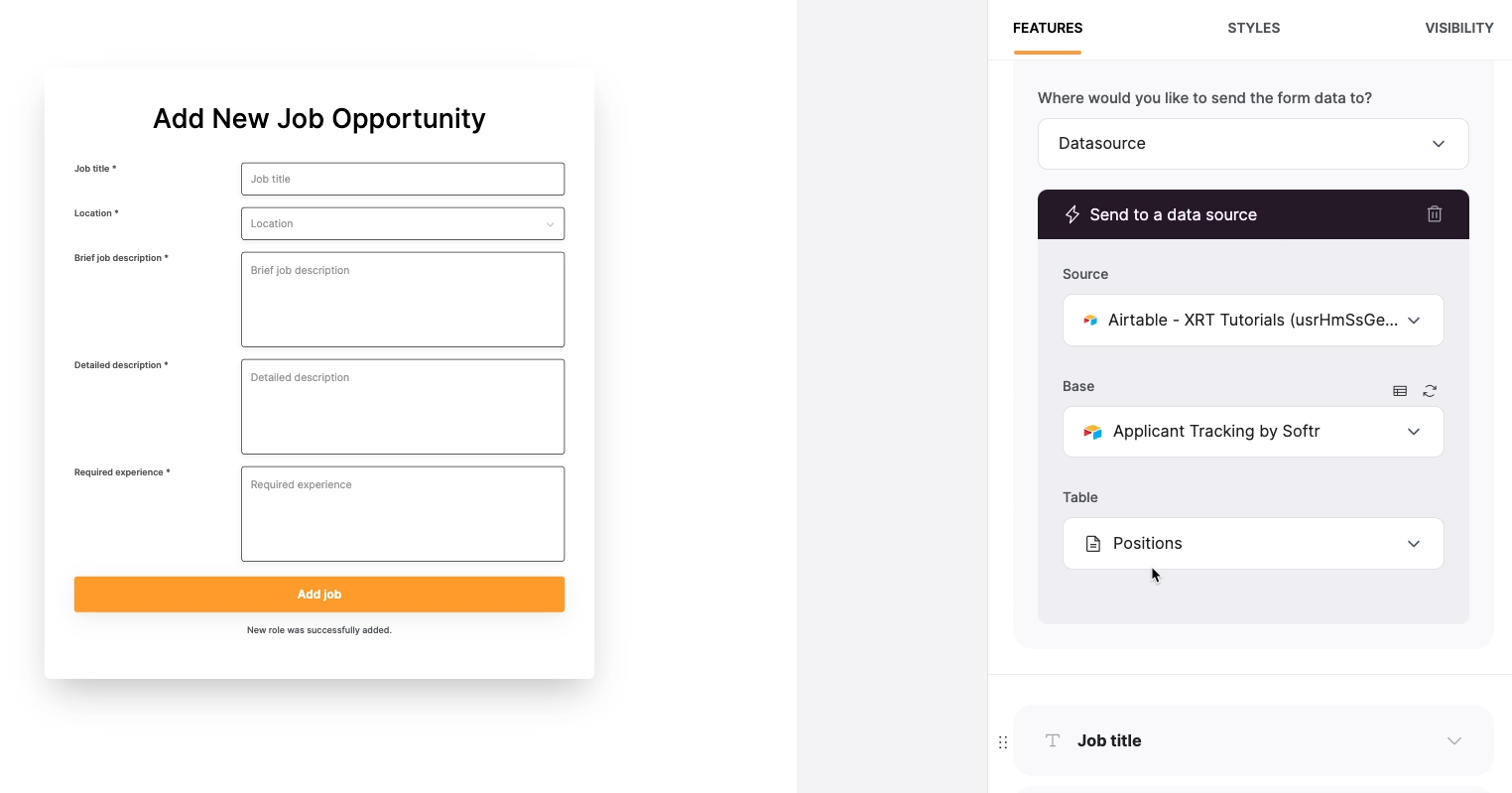Focus the Brief job description textarea
Image resolution: width=1512 pixels, height=793 pixels.
click(403, 300)
